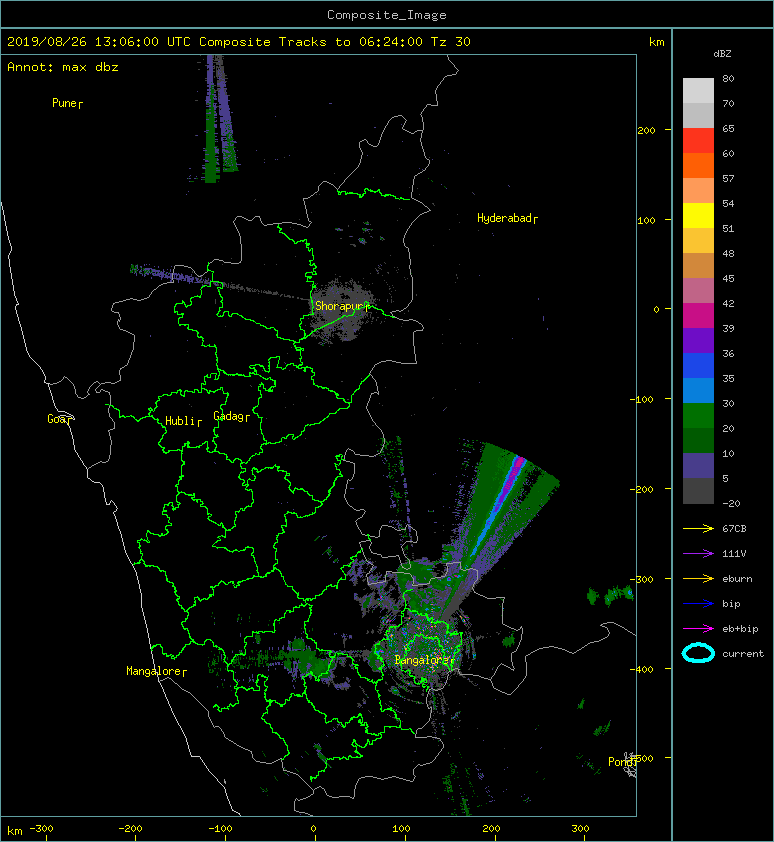Click the brown 48 dBZ color swatch
This screenshot has width=774, height=842.
698,265
